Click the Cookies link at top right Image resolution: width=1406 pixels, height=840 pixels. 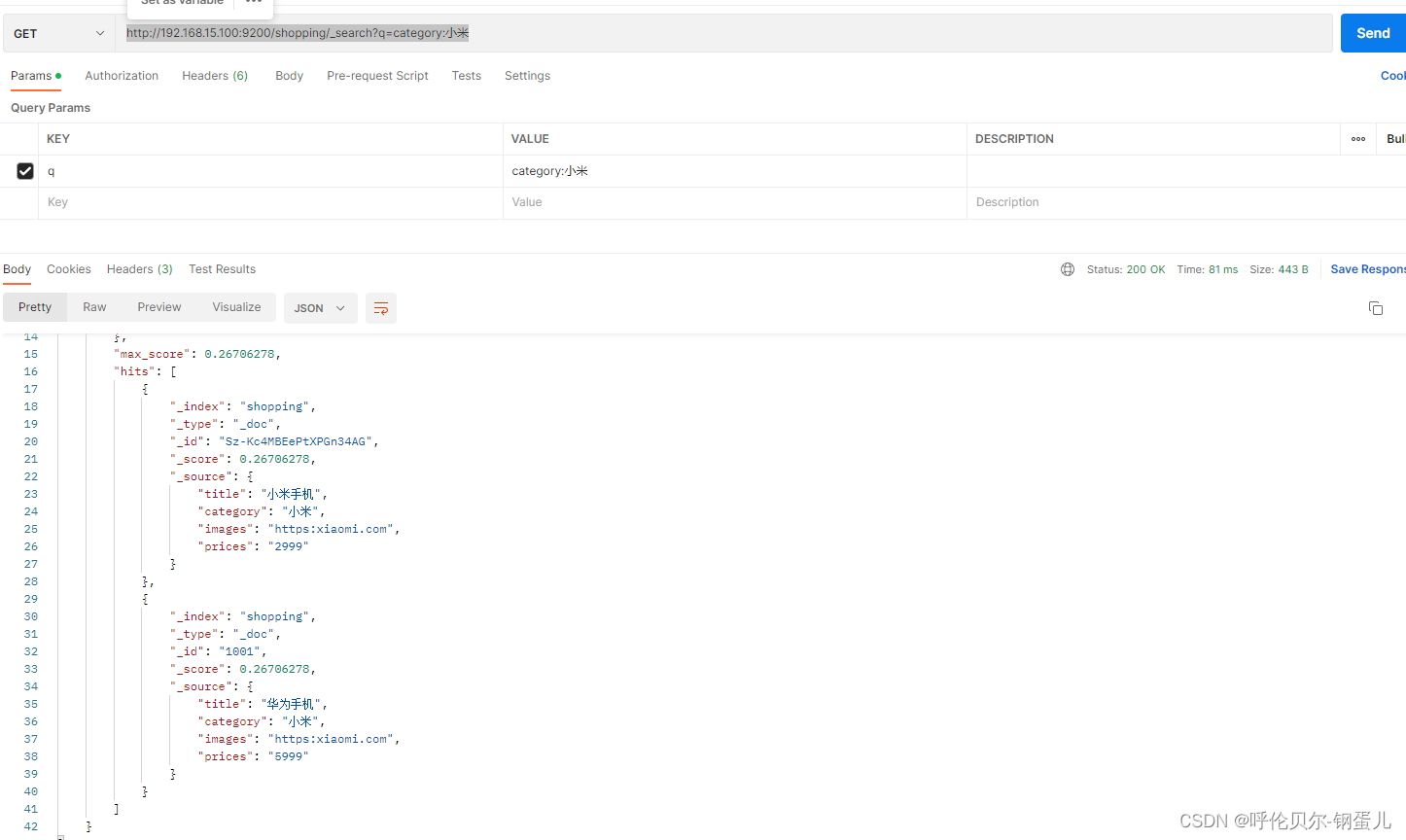pyautogui.click(x=1393, y=76)
